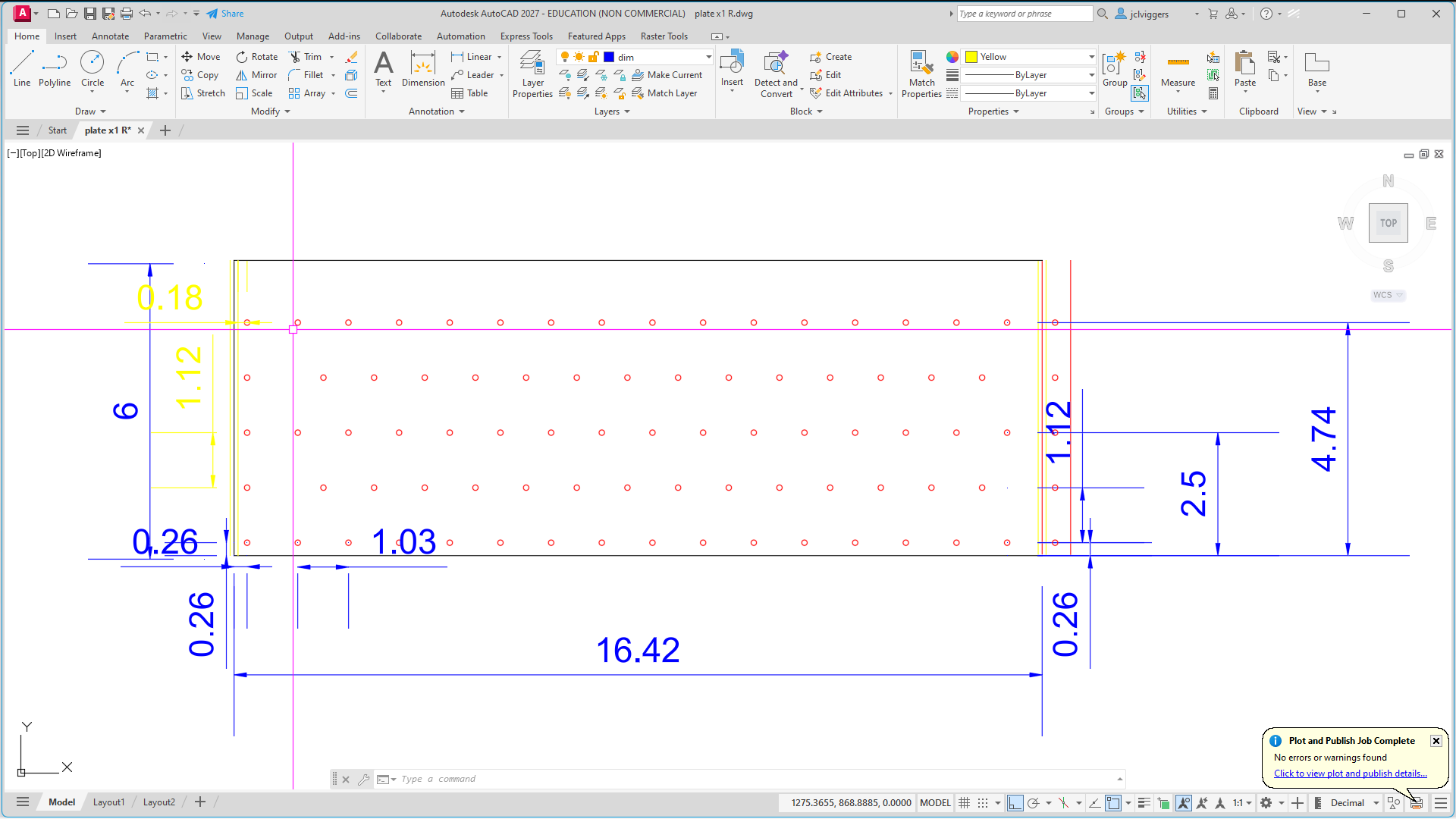Toggle the MODEL space button
Screen dimensions: 1456x819
[935, 802]
